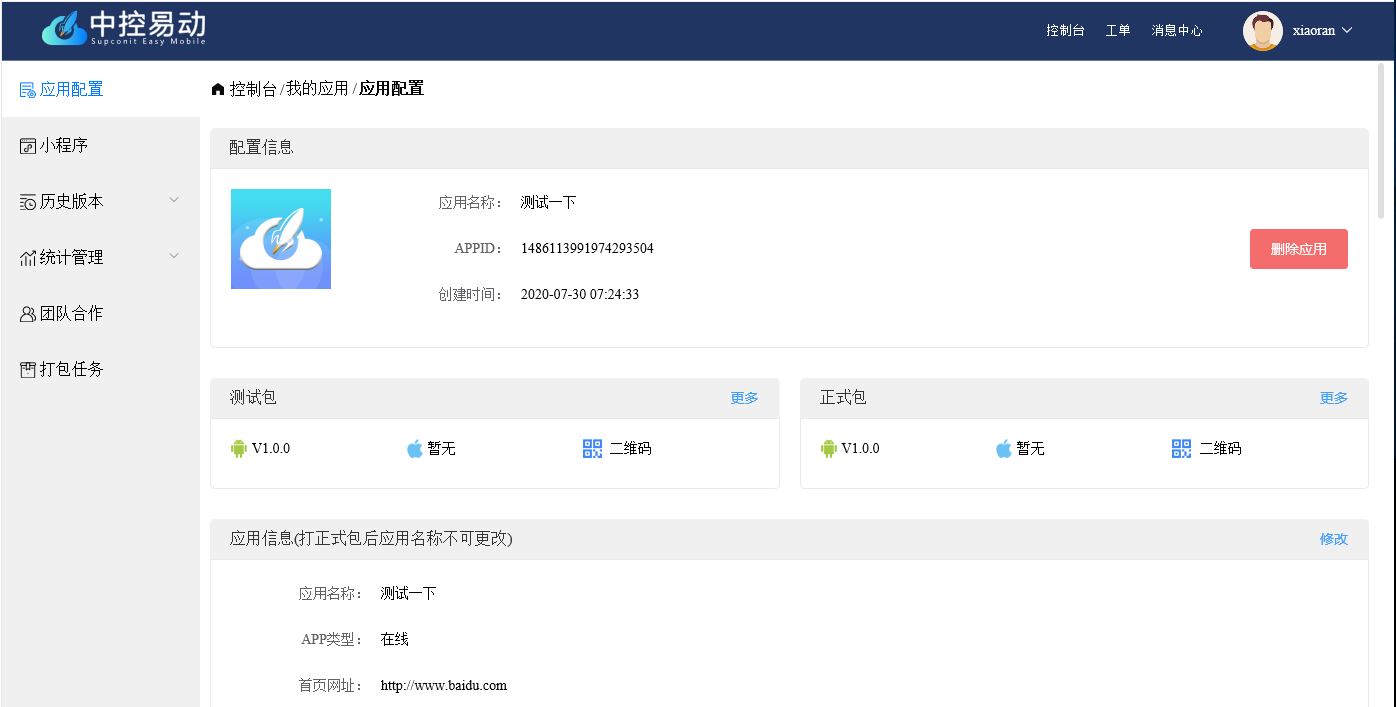Click 暂无 next to Apple in 正式包
The width and height of the screenshot is (1396, 707).
pos(1030,449)
